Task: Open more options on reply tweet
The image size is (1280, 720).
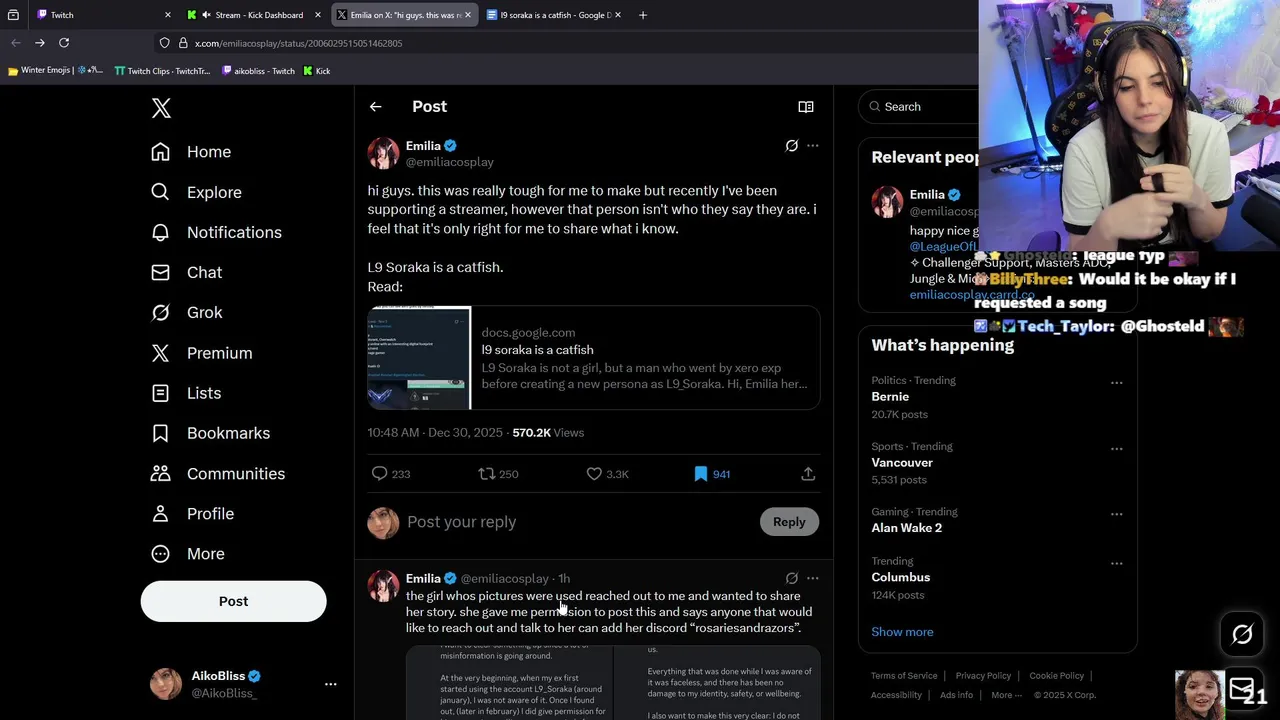Action: tap(812, 578)
